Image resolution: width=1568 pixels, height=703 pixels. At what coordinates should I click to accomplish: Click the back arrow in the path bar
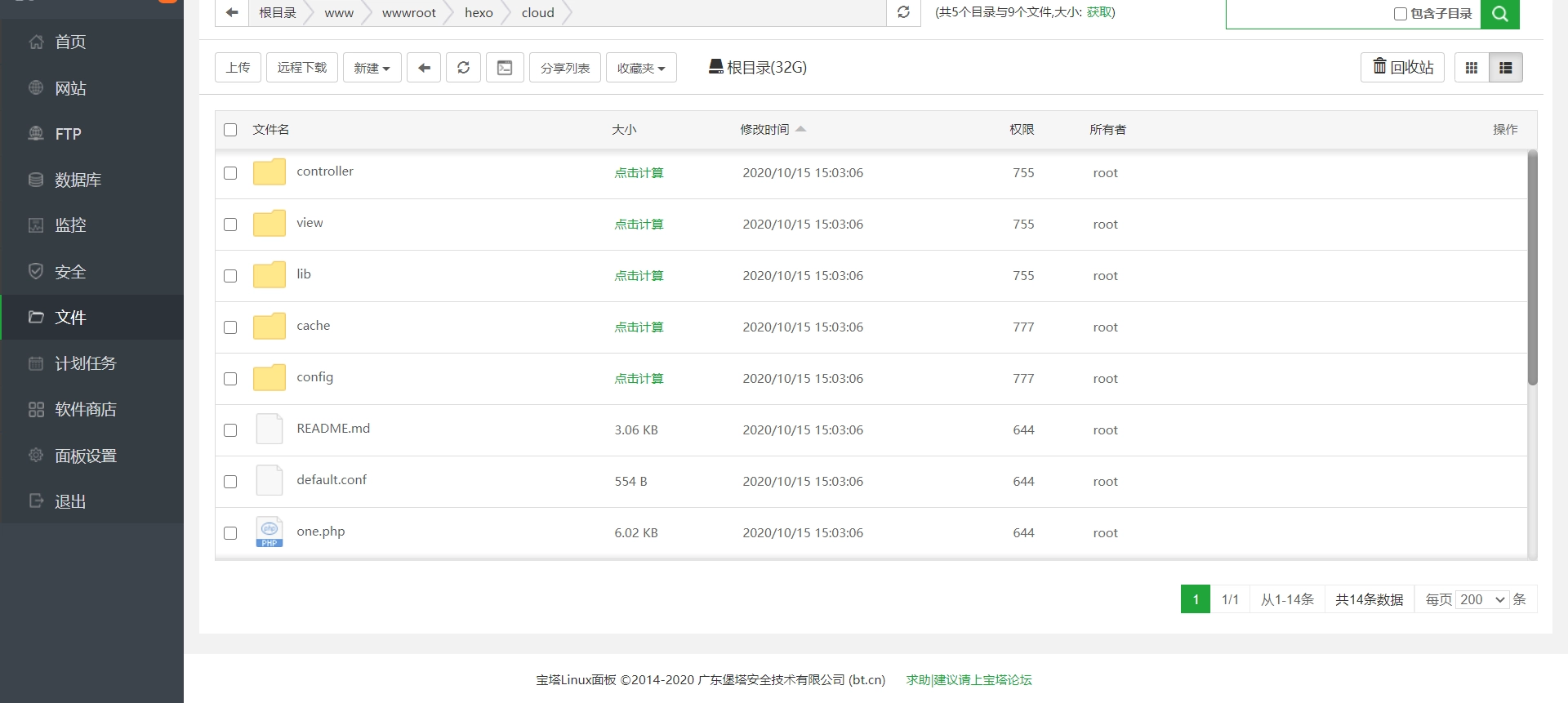pyautogui.click(x=232, y=12)
